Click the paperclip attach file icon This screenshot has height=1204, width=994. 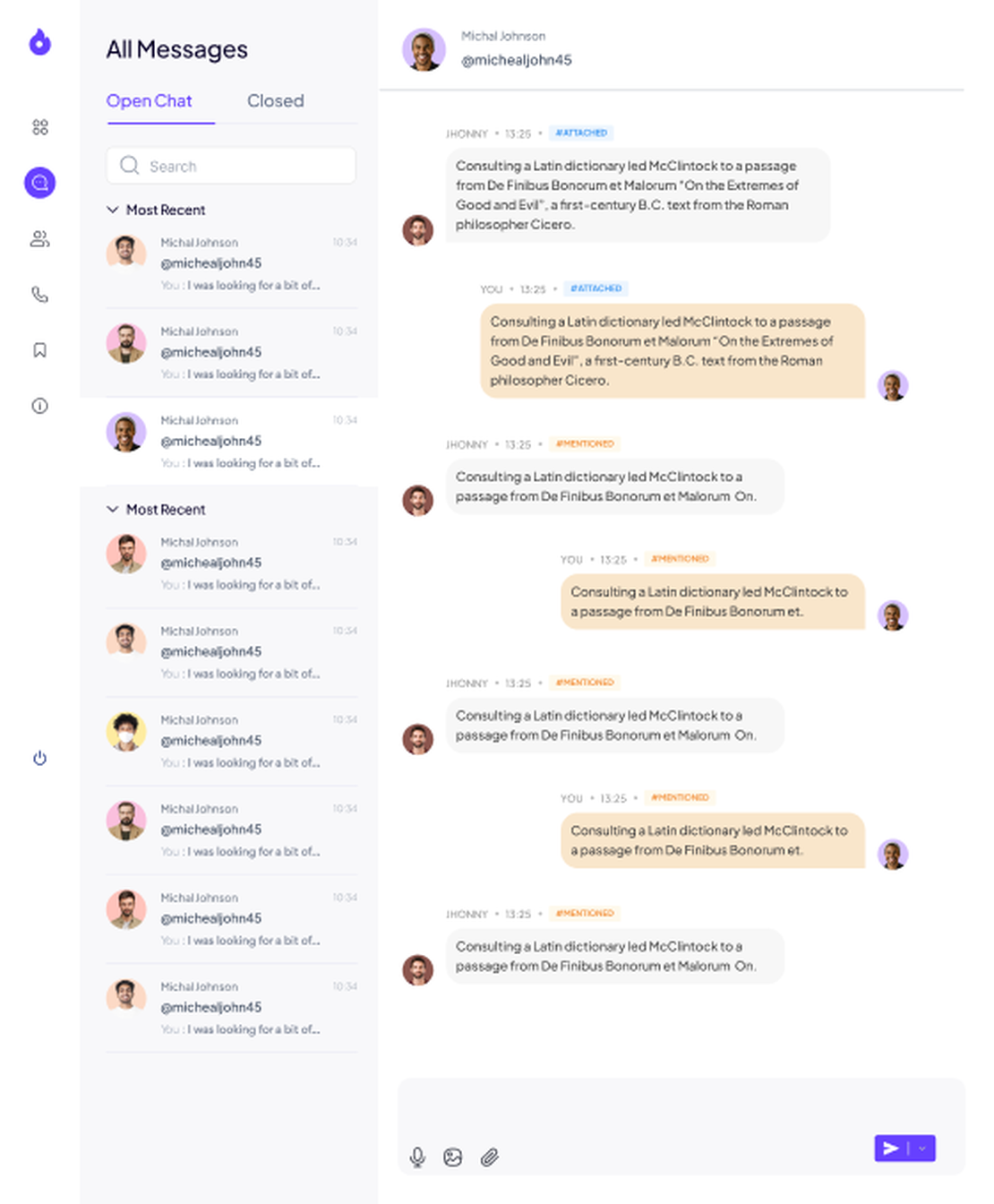click(x=489, y=1157)
